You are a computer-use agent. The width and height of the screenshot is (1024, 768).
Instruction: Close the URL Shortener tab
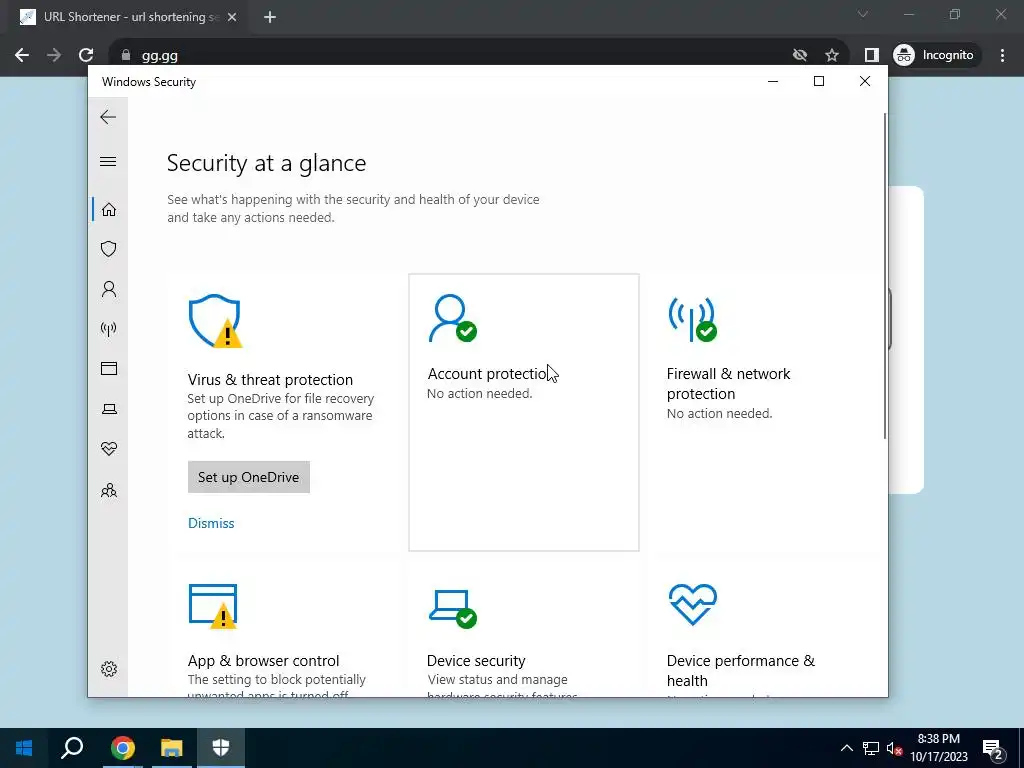[x=232, y=17]
